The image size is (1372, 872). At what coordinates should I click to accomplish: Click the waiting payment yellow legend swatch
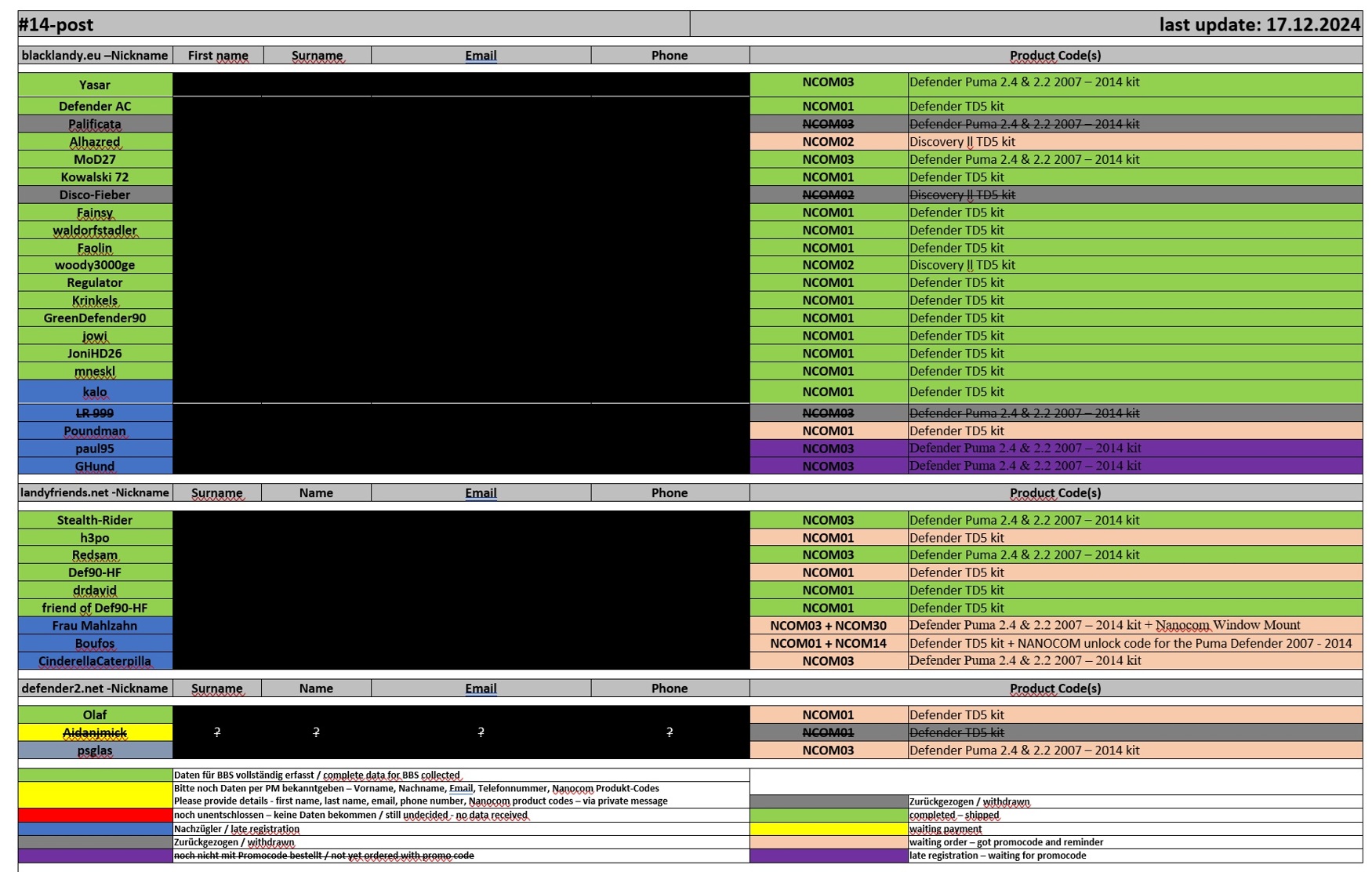829,829
